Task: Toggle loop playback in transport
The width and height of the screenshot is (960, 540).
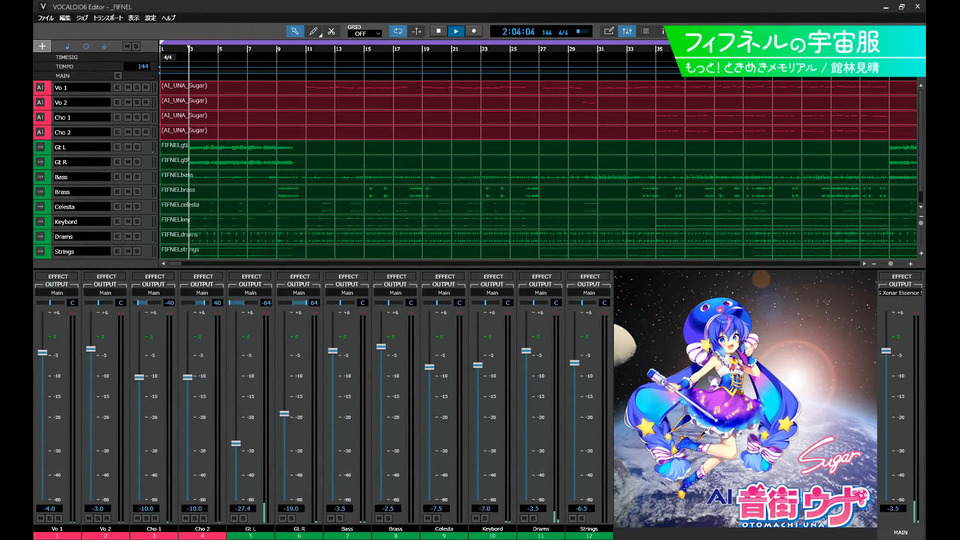Action: pos(398,31)
